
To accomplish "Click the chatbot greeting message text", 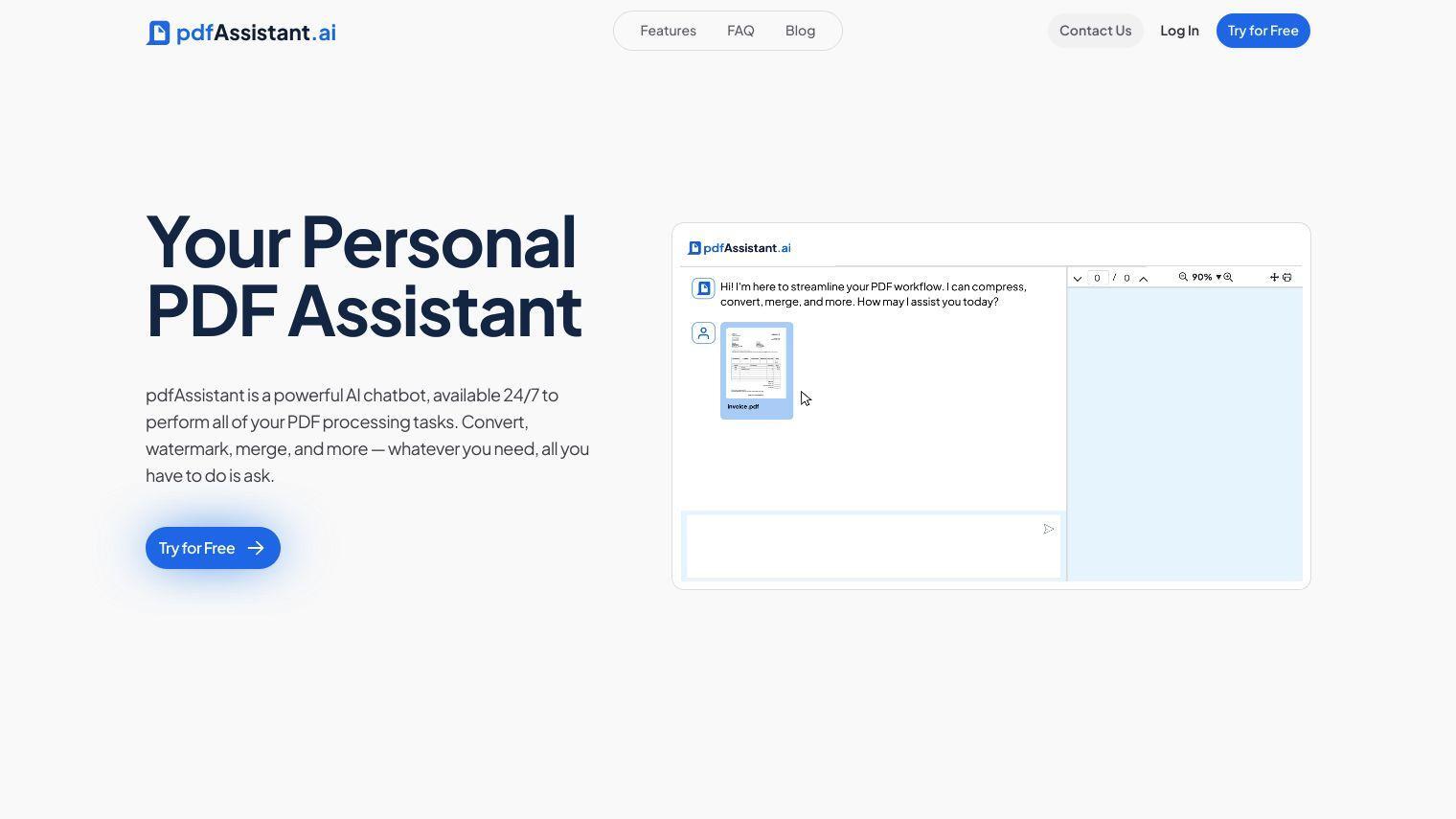I will 873,294.
